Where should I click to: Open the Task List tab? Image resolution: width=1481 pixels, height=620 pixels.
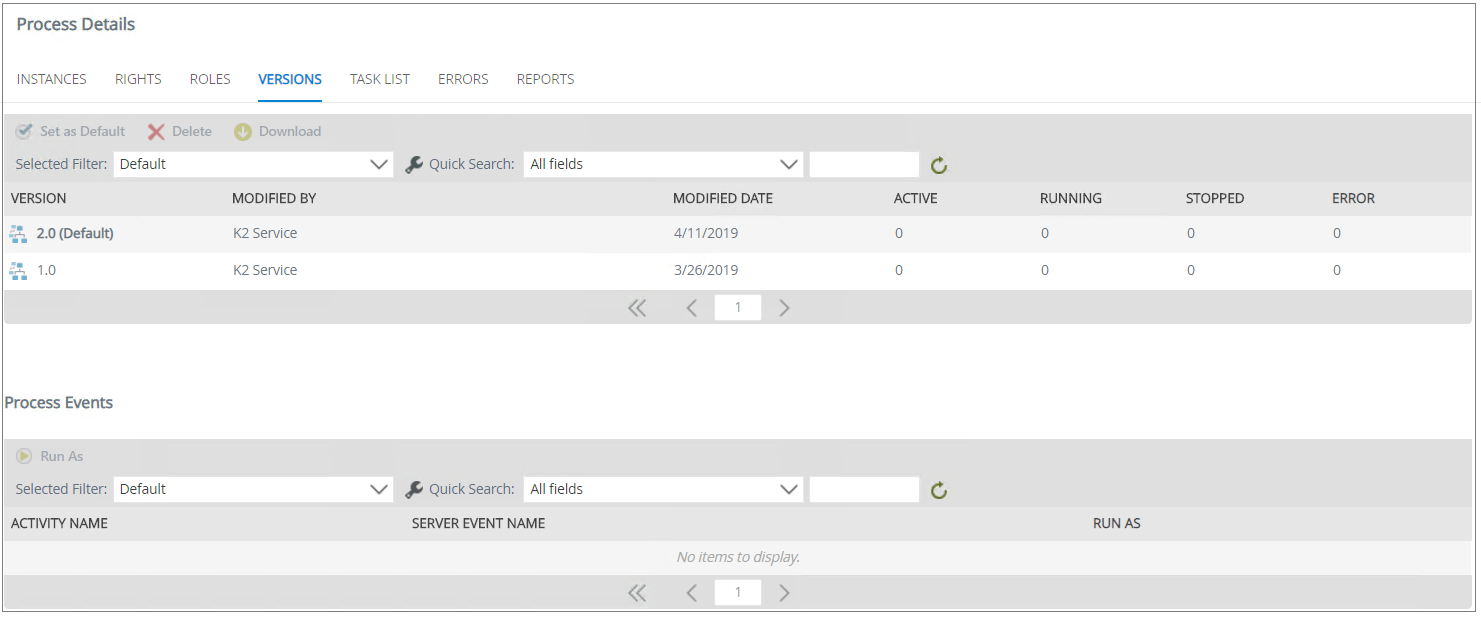[x=380, y=79]
